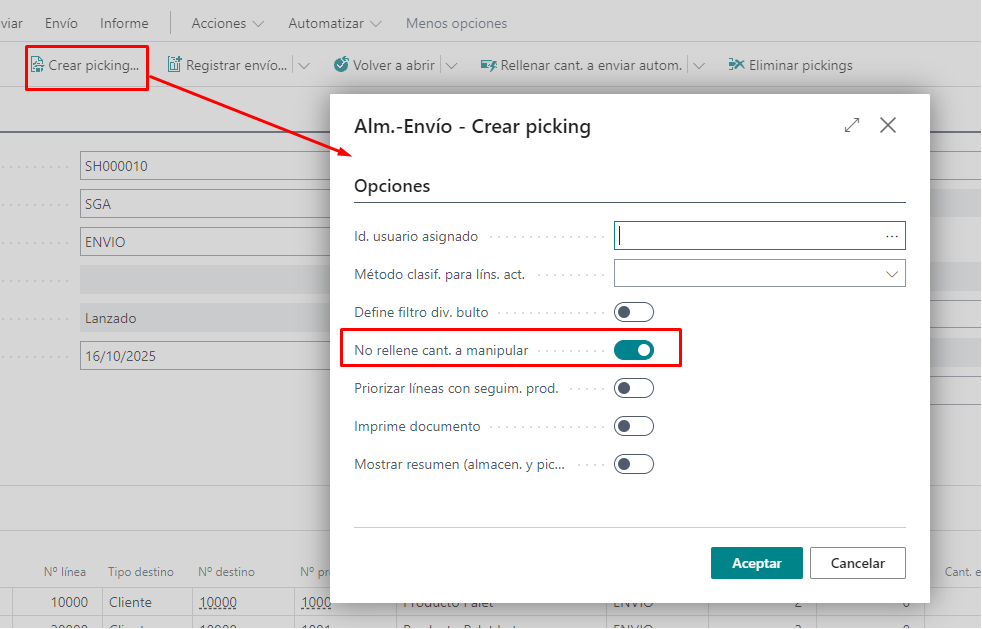Expand the Automatizar menu

click(335, 23)
